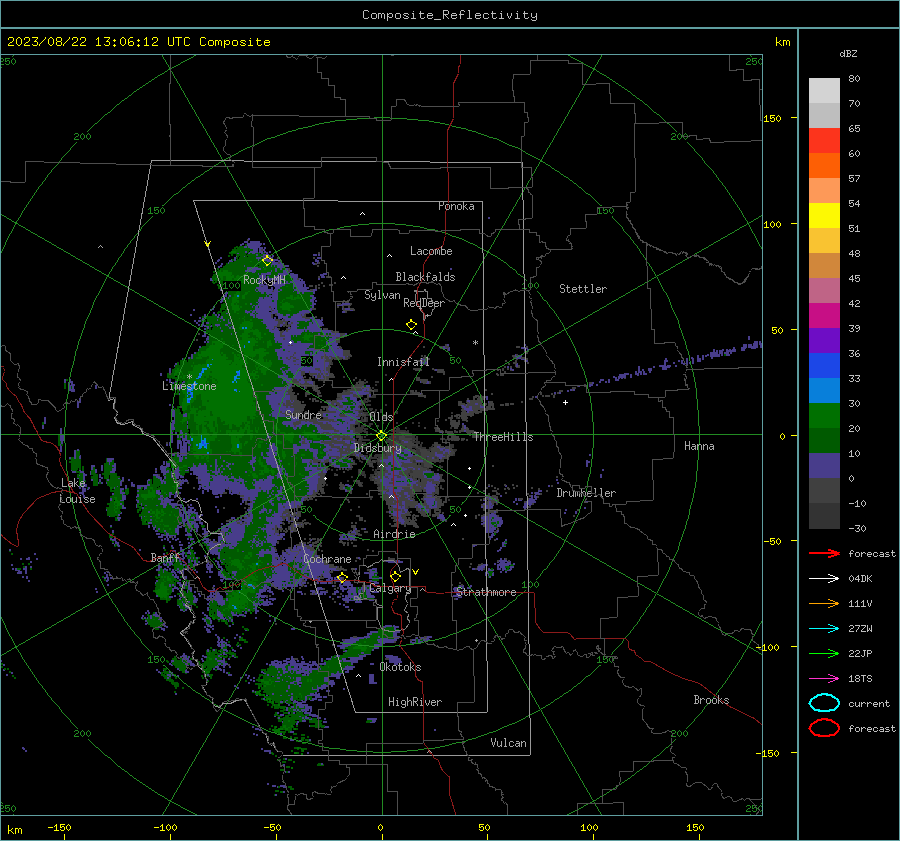
Task: Click the yellow V marker northwest of RockyMH
Action: click(x=207, y=244)
